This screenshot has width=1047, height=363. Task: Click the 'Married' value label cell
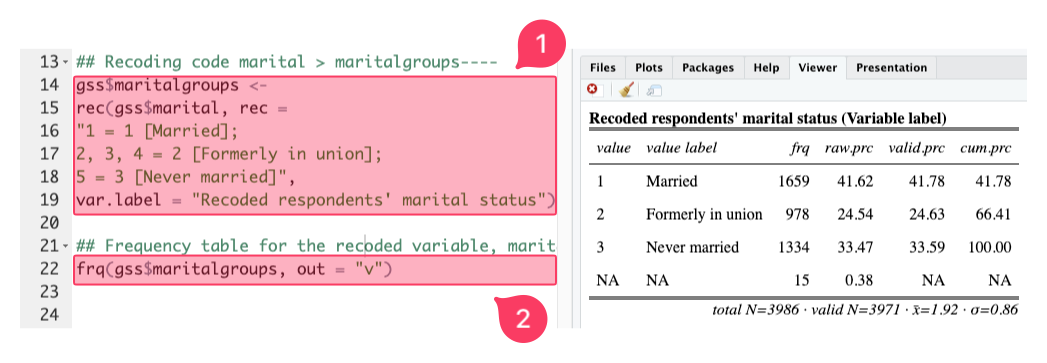672,182
